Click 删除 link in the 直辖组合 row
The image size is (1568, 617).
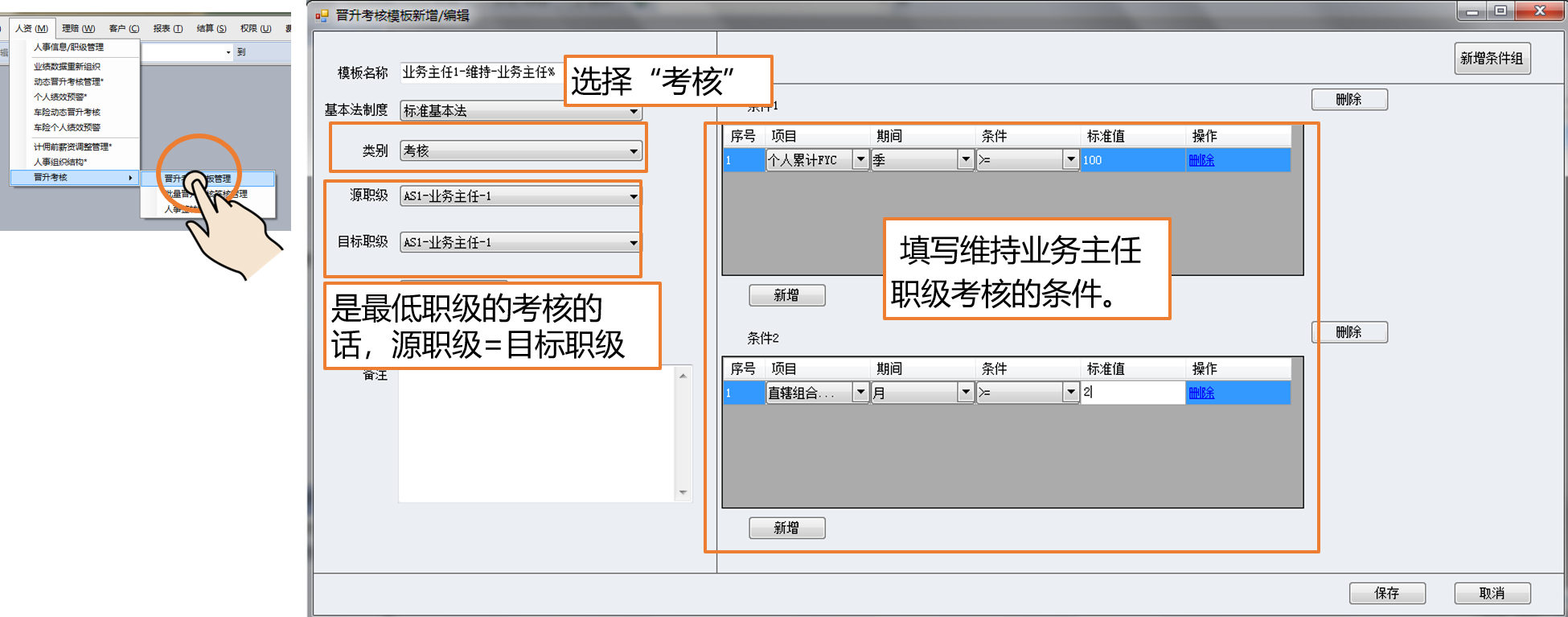click(x=1201, y=393)
